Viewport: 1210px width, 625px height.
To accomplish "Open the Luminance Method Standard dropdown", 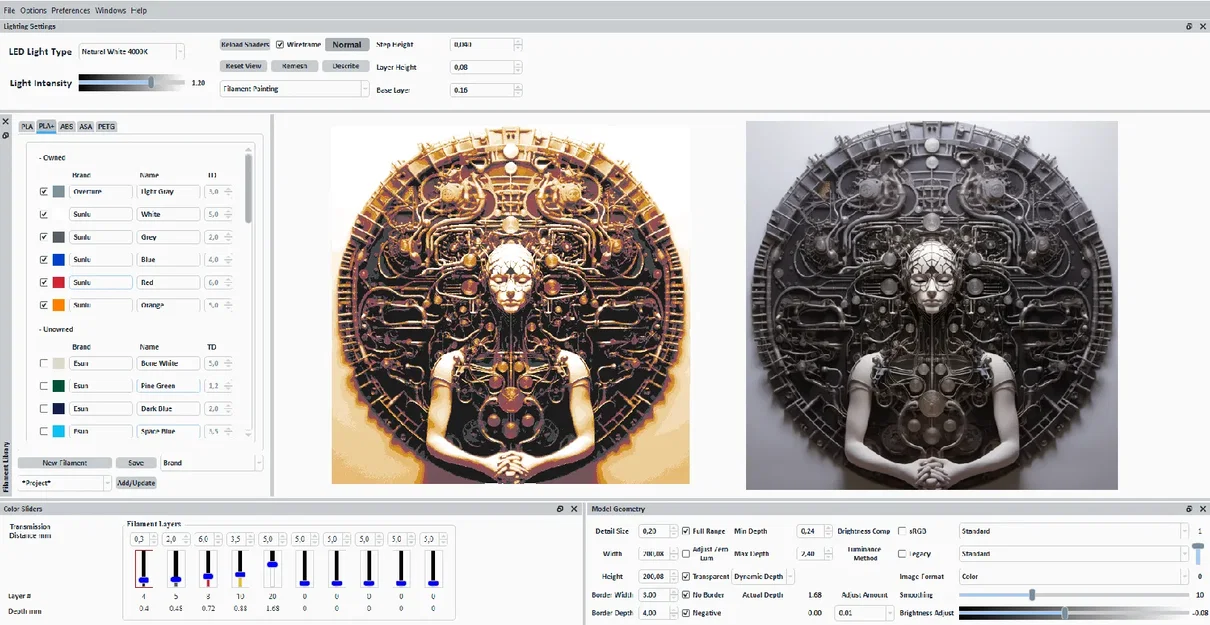I will click(1073, 553).
